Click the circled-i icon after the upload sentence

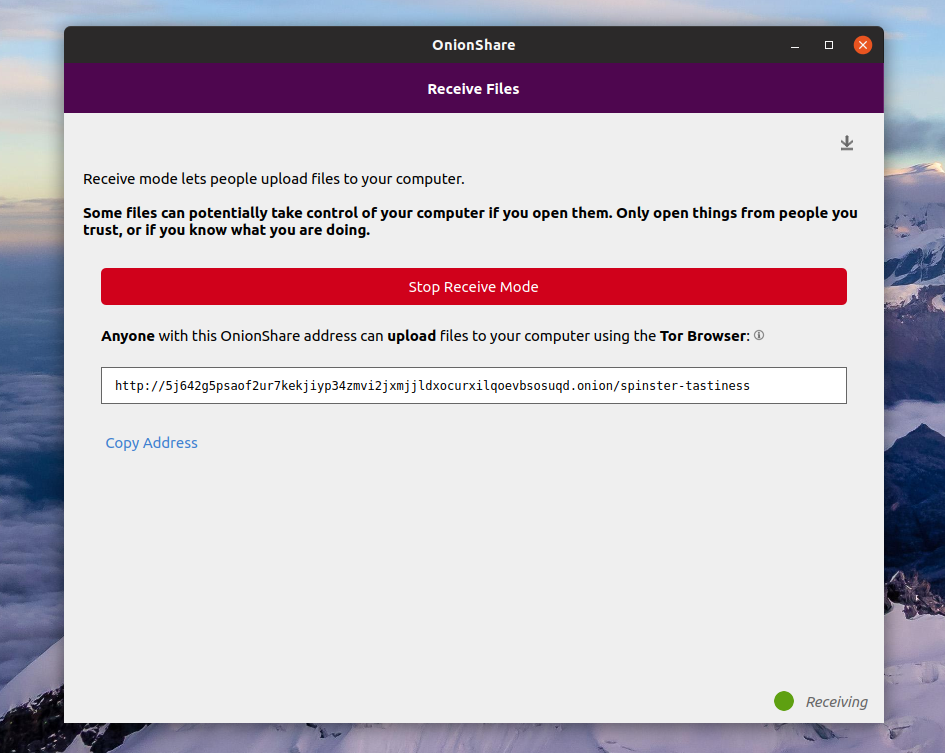pyautogui.click(x=758, y=335)
